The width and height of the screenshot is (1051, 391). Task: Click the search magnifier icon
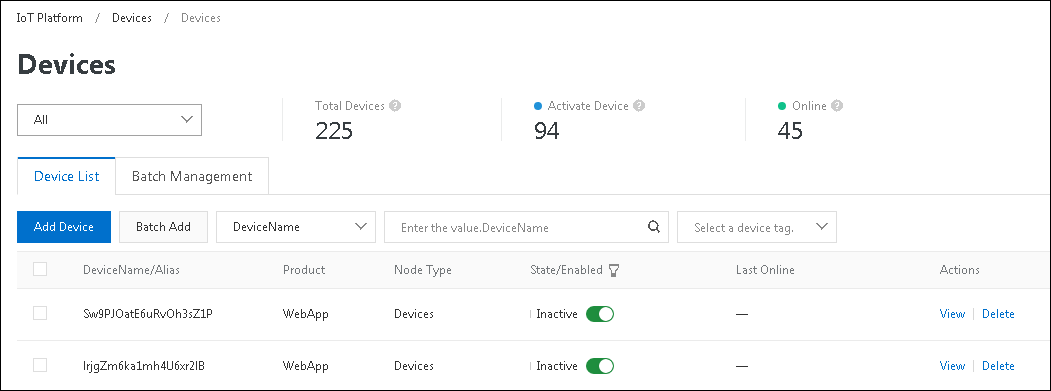pyautogui.click(x=654, y=227)
